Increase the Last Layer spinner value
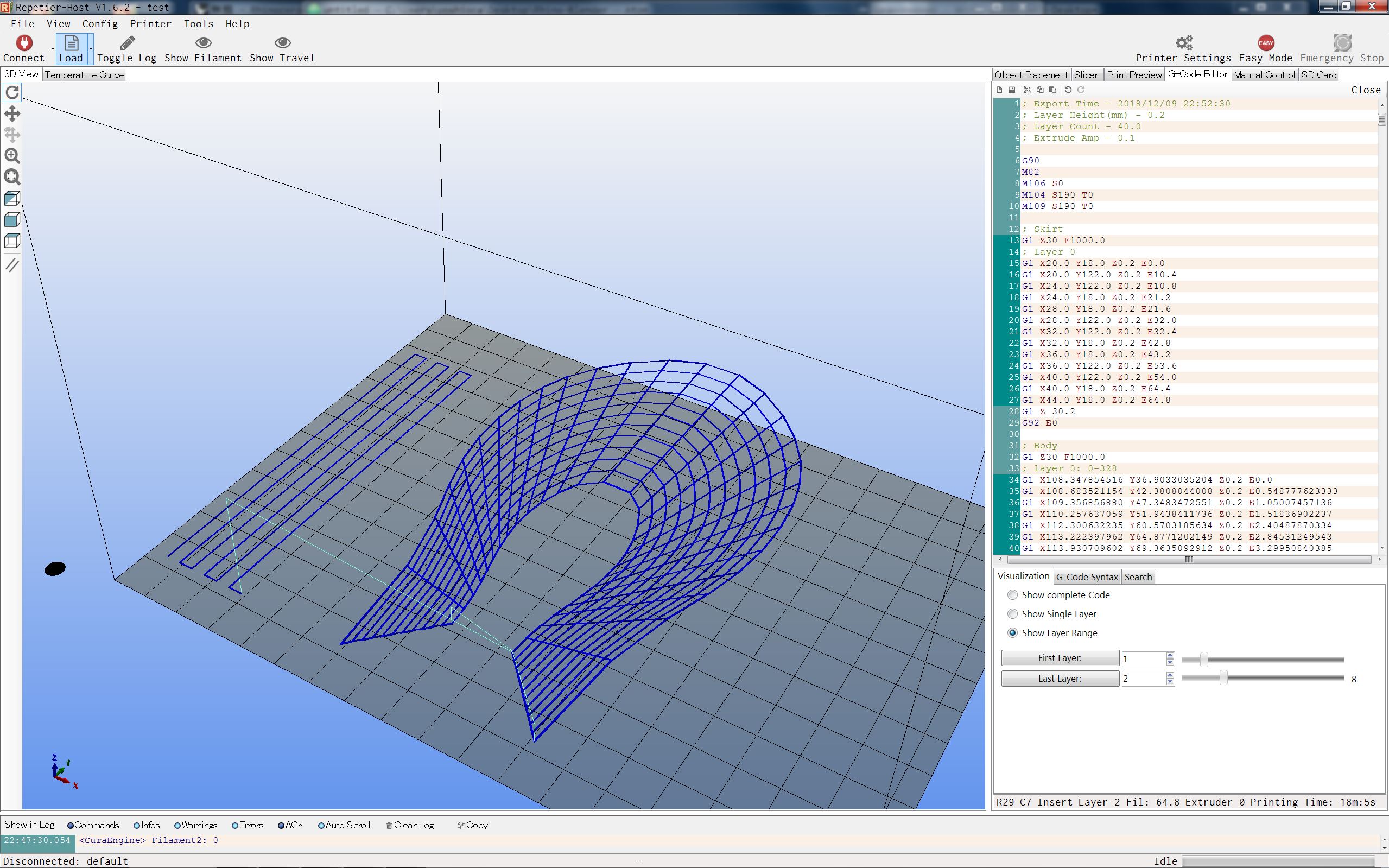This screenshot has height=868, width=1389. click(1170, 675)
